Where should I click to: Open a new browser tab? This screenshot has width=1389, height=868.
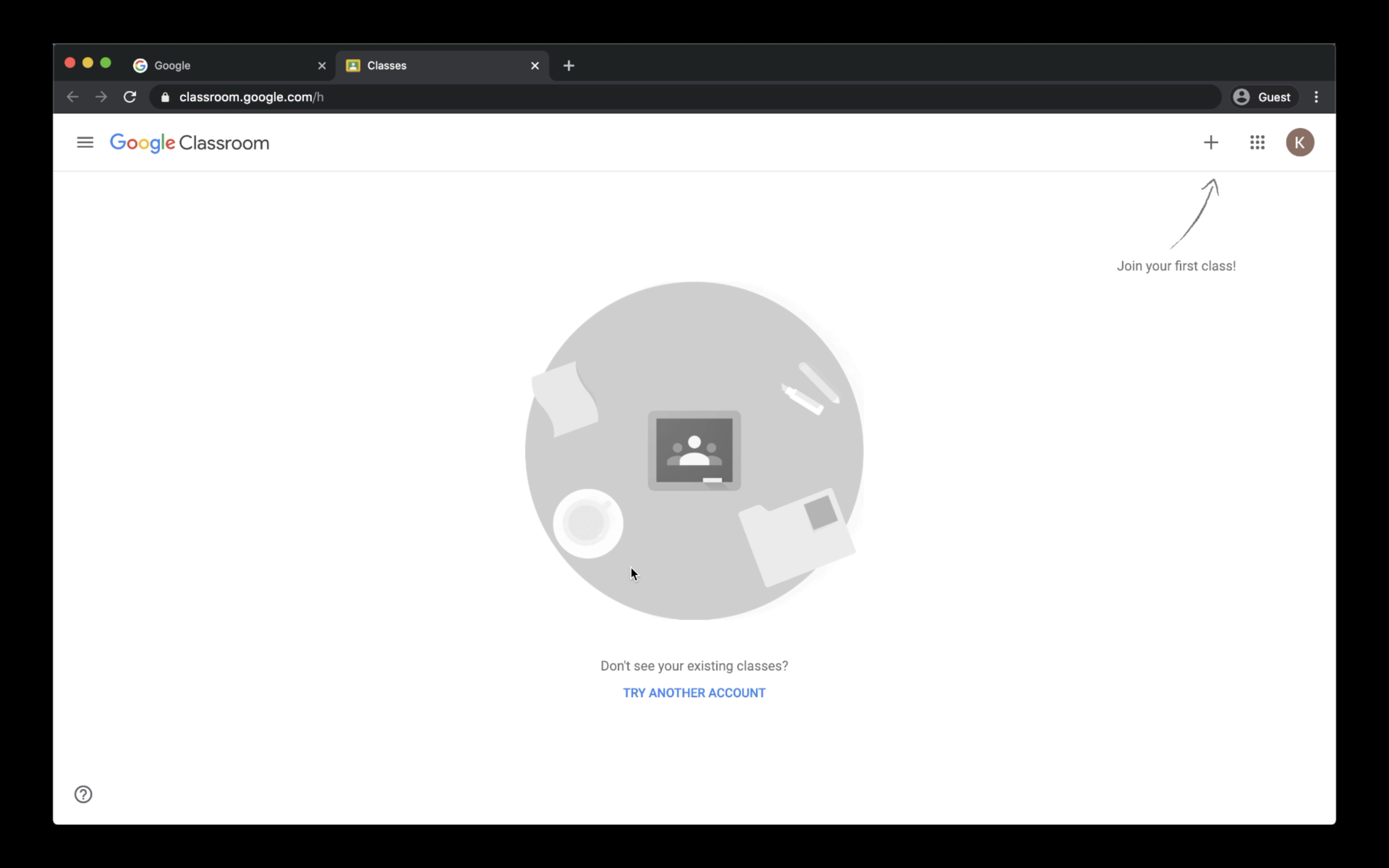point(569,66)
